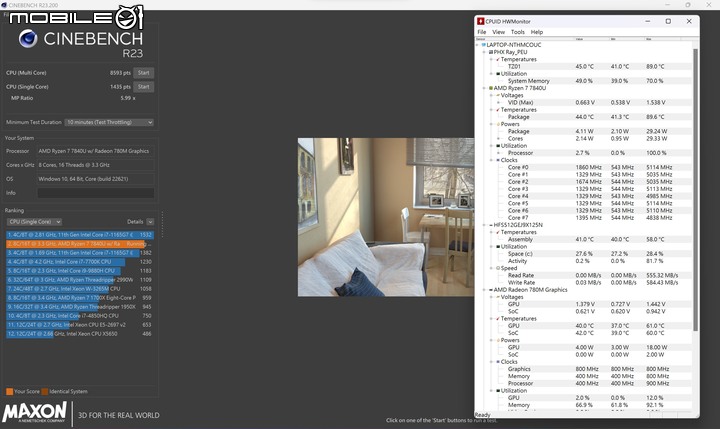
Task: Open the HWMonitor Tools menu
Action: coord(518,32)
